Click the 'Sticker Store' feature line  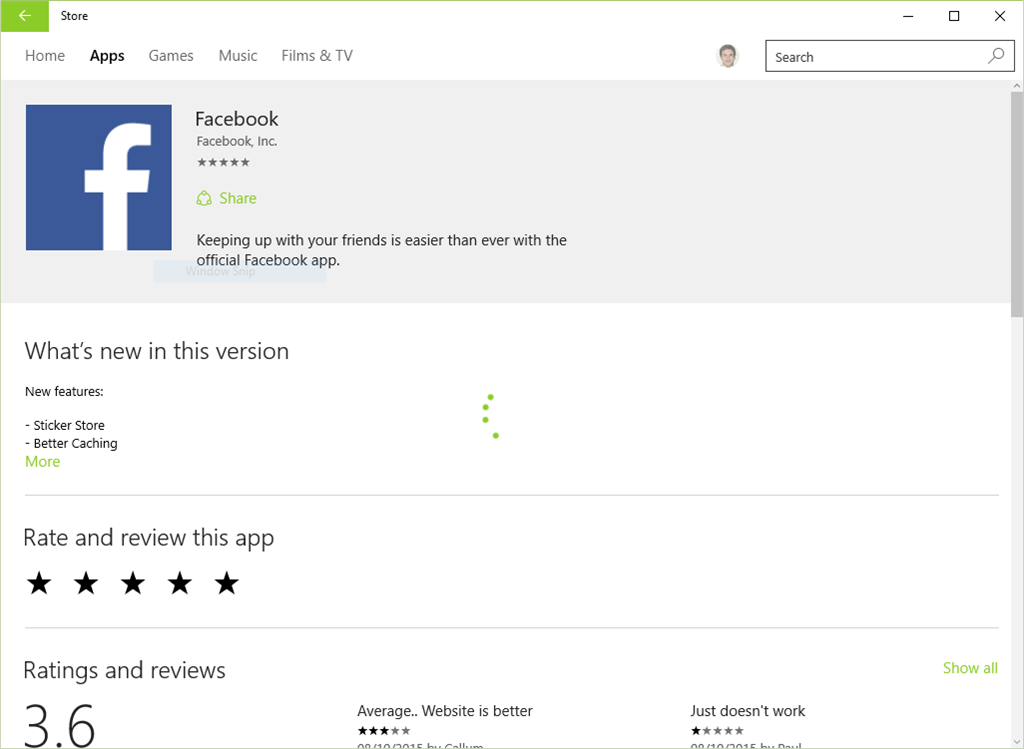pos(65,425)
